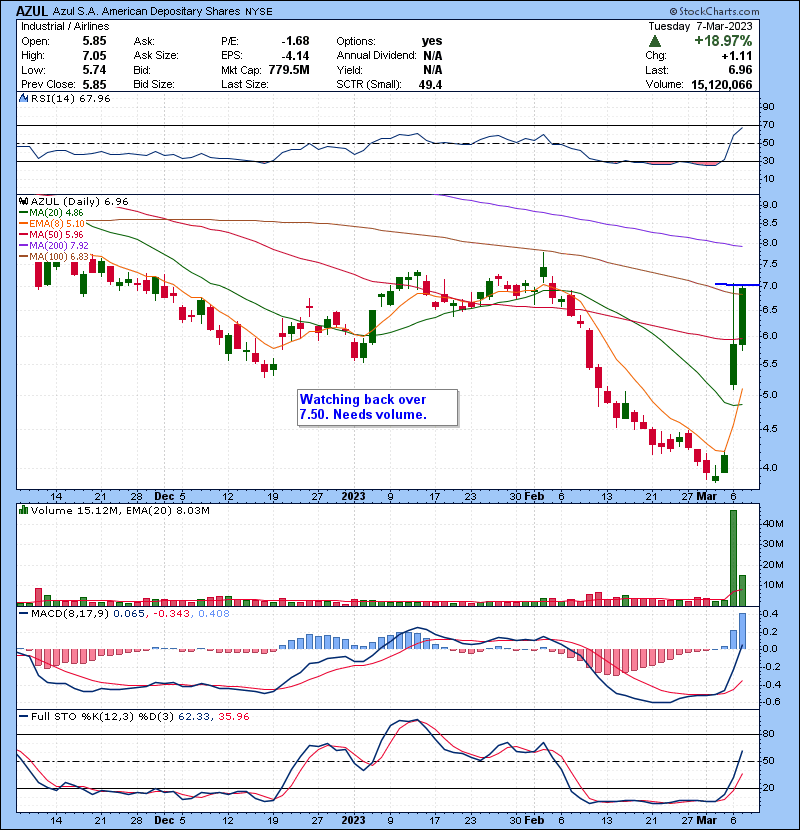The width and height of the screenshot is (800, 830).
Task: Select the MA(20) 4.86 legend entry
Action: (51, 212)
